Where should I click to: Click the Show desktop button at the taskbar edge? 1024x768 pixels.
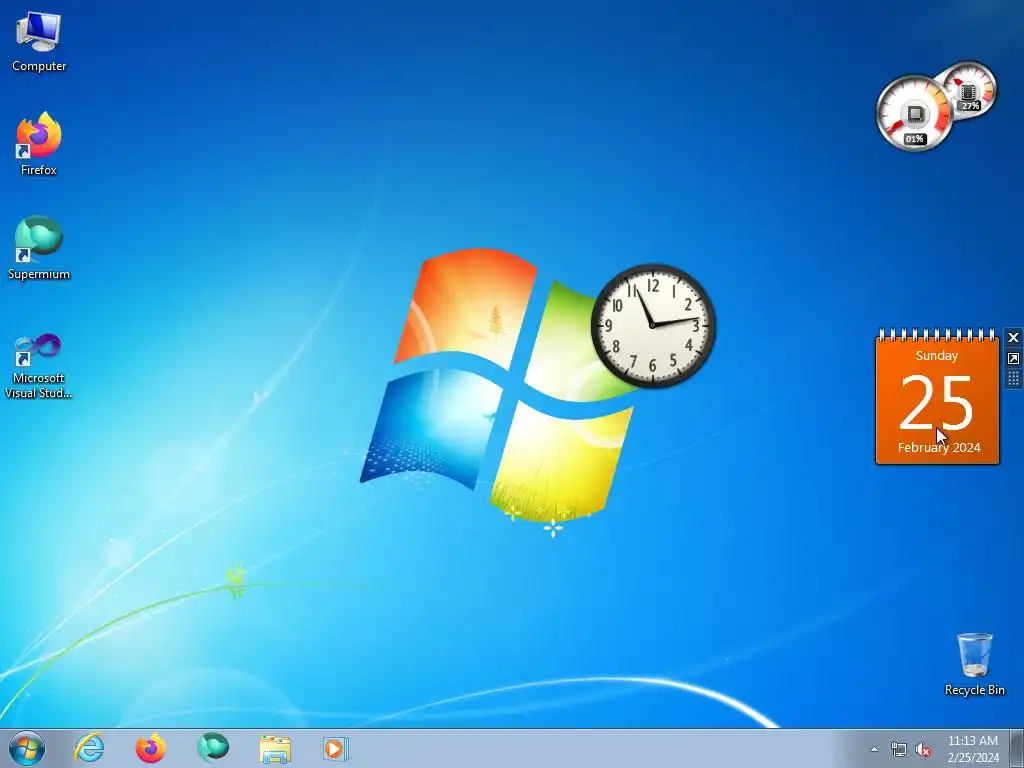click(1016, 748)
